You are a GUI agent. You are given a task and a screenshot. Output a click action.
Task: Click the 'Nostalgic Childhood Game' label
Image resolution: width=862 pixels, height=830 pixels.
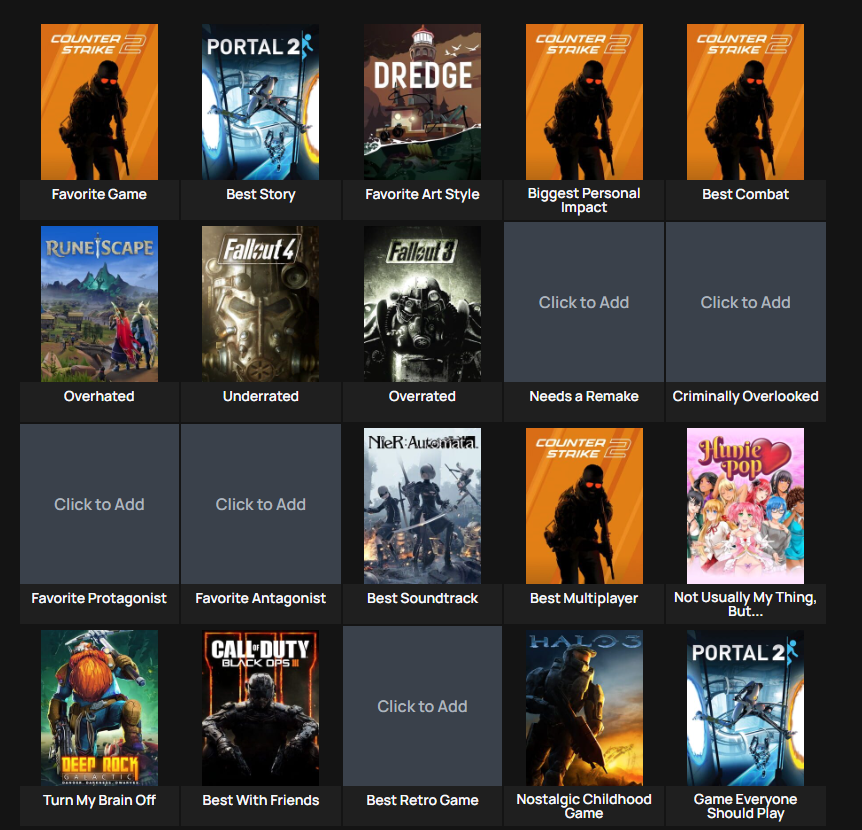tap(584, 806)
